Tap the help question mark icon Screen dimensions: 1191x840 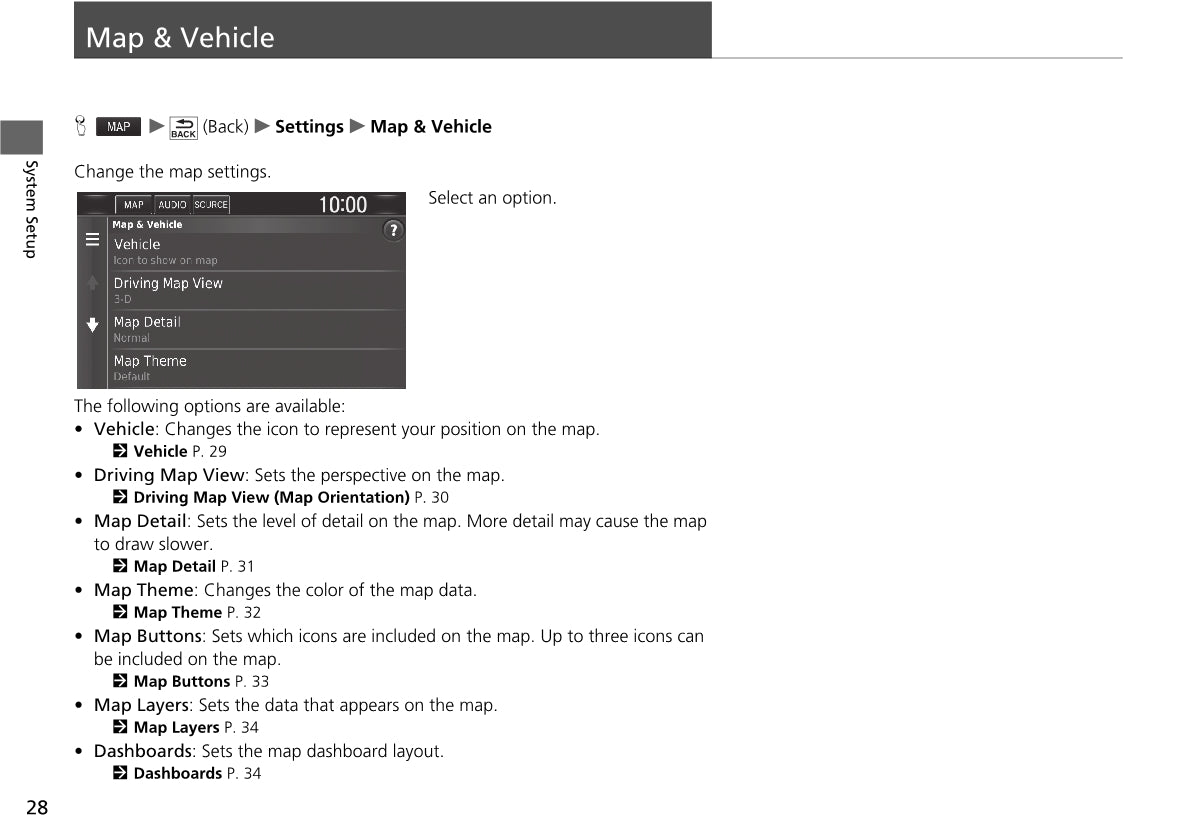tap(394, 231)
